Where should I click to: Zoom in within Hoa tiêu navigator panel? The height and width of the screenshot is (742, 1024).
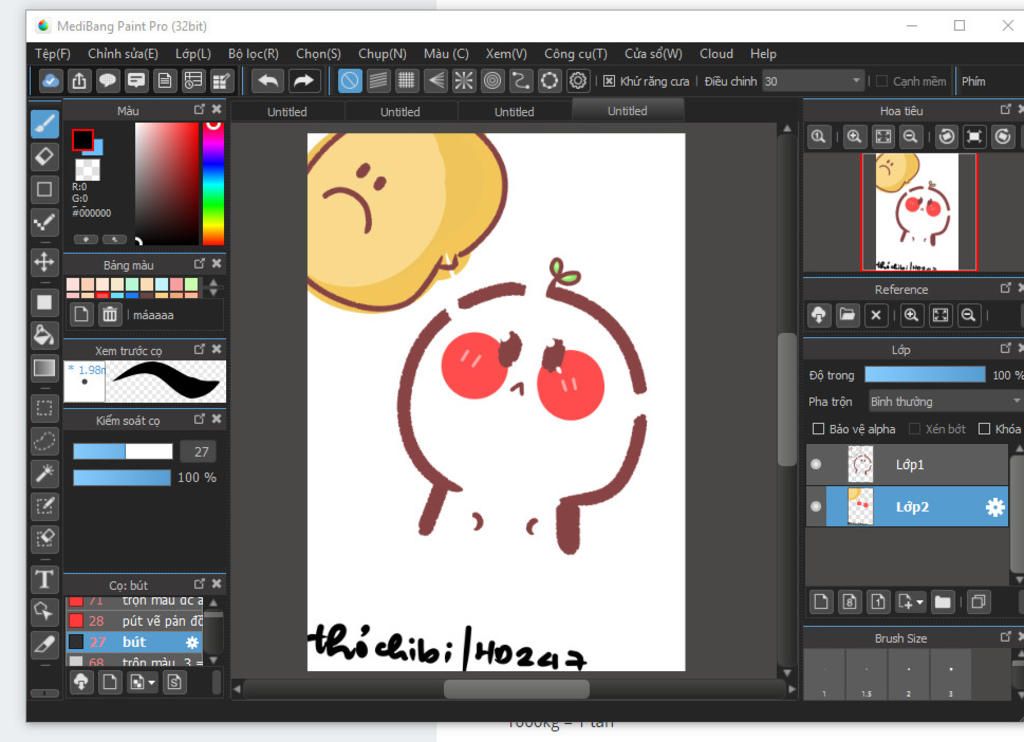tap(854, 137)
